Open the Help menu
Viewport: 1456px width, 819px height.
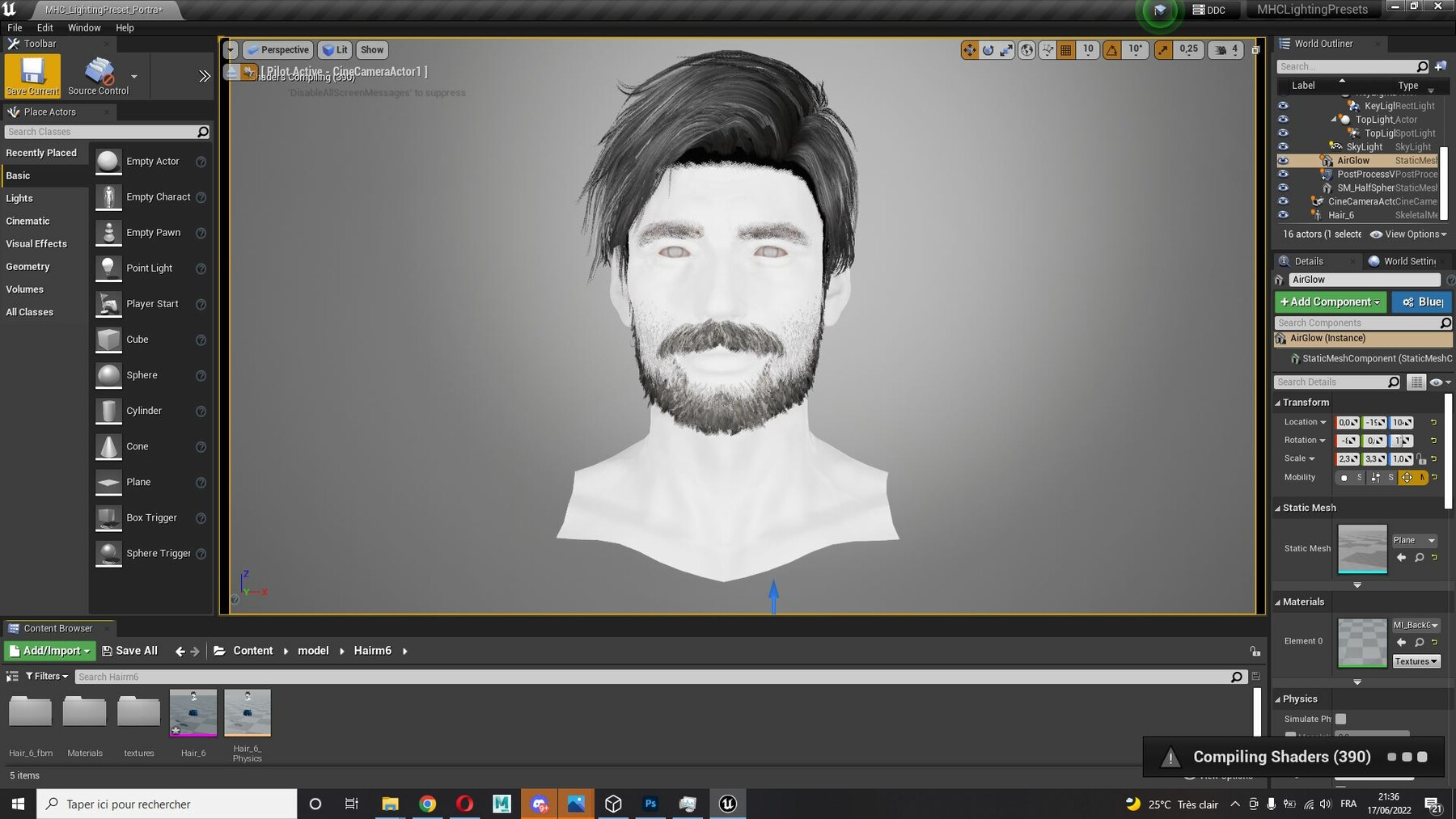(125, 27)
